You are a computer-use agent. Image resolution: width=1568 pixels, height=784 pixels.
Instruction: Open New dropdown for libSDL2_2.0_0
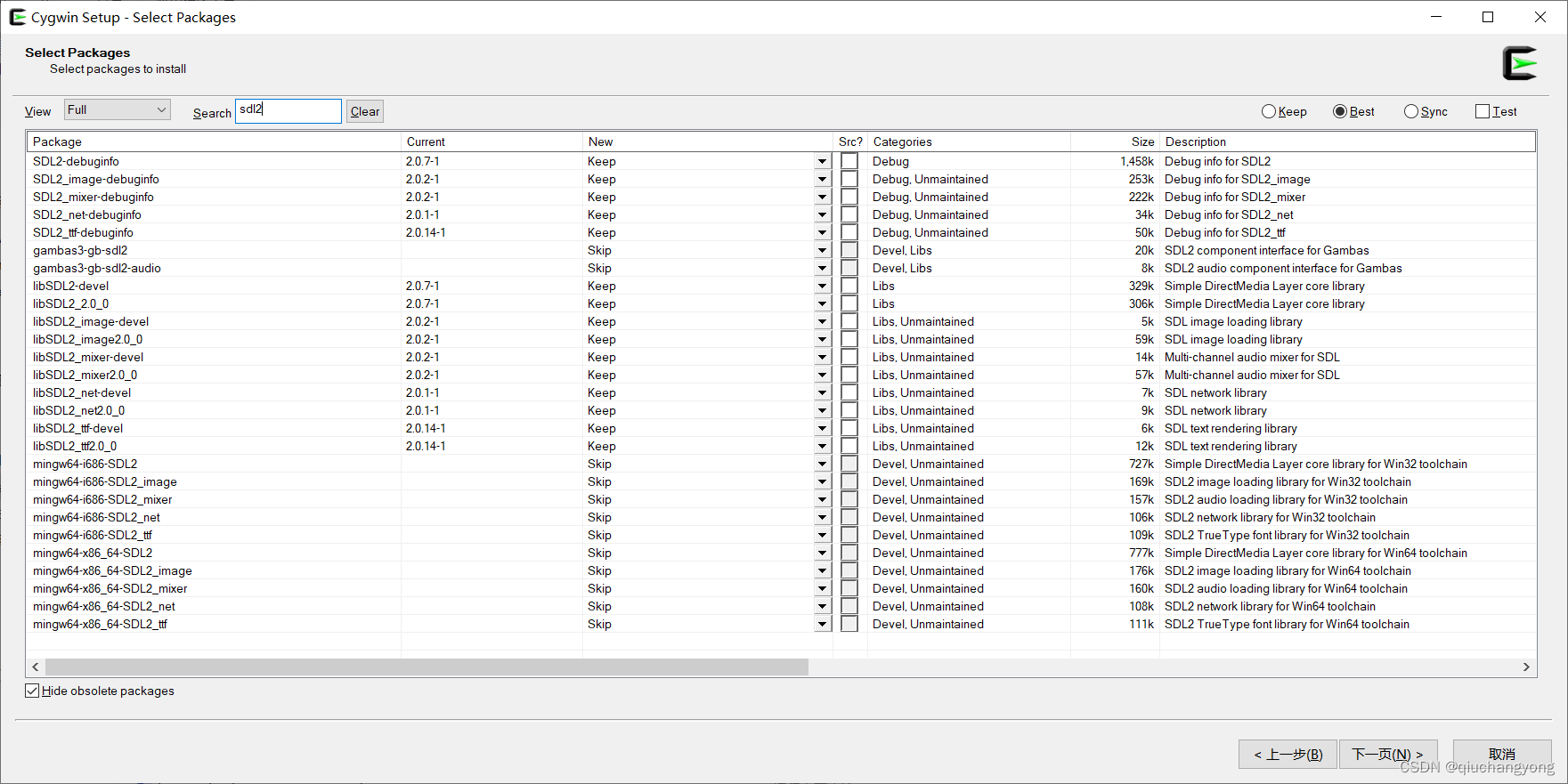point(822,303)
